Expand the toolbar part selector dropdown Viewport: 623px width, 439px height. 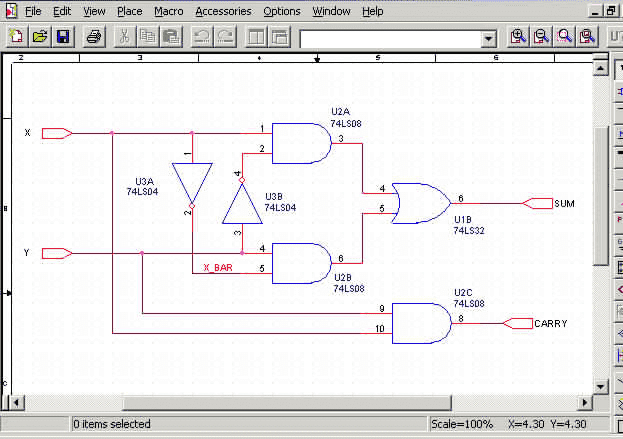[x=489, y=38]
